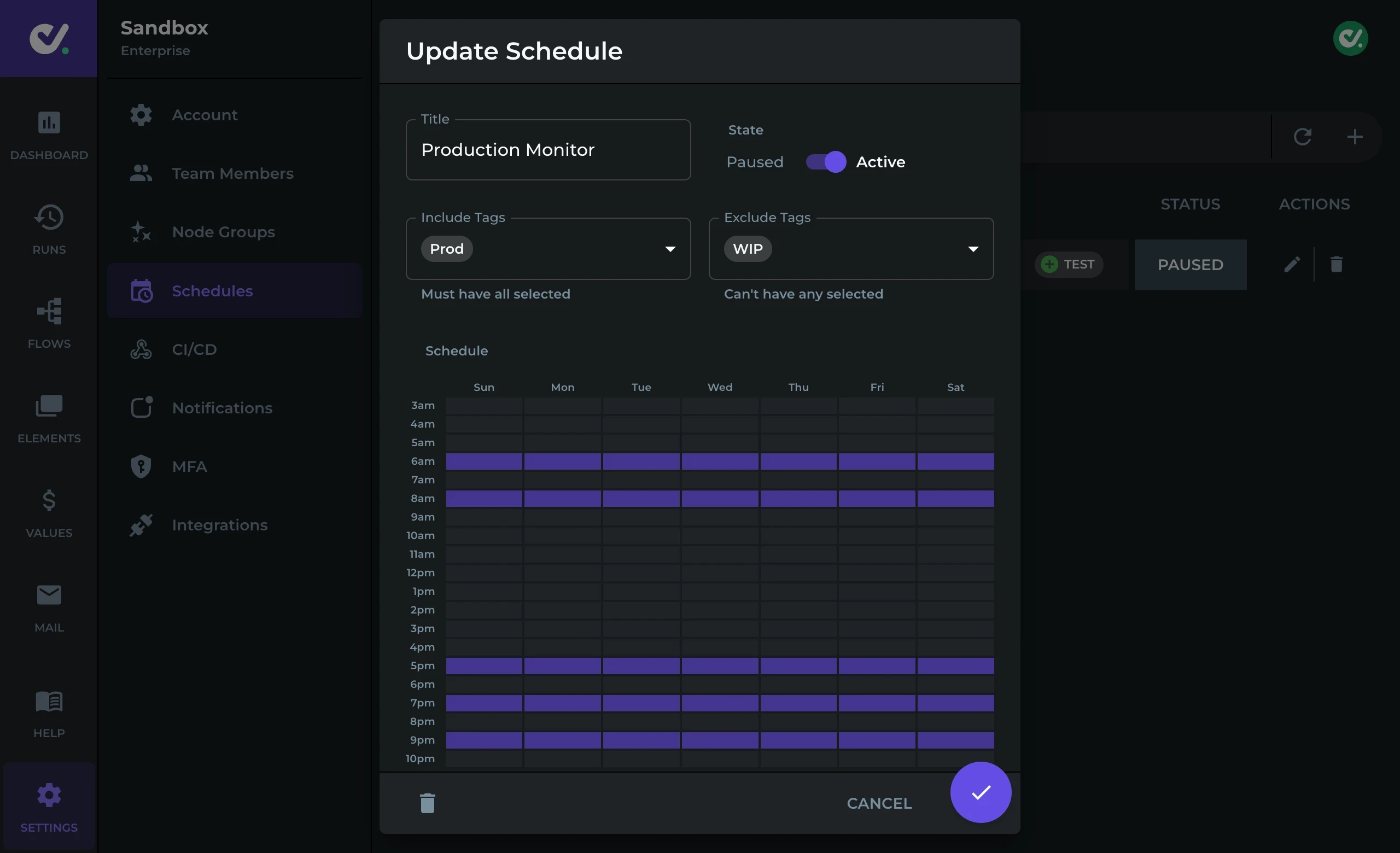Expand the Include Tags dropdown

(x=670, y=248)
